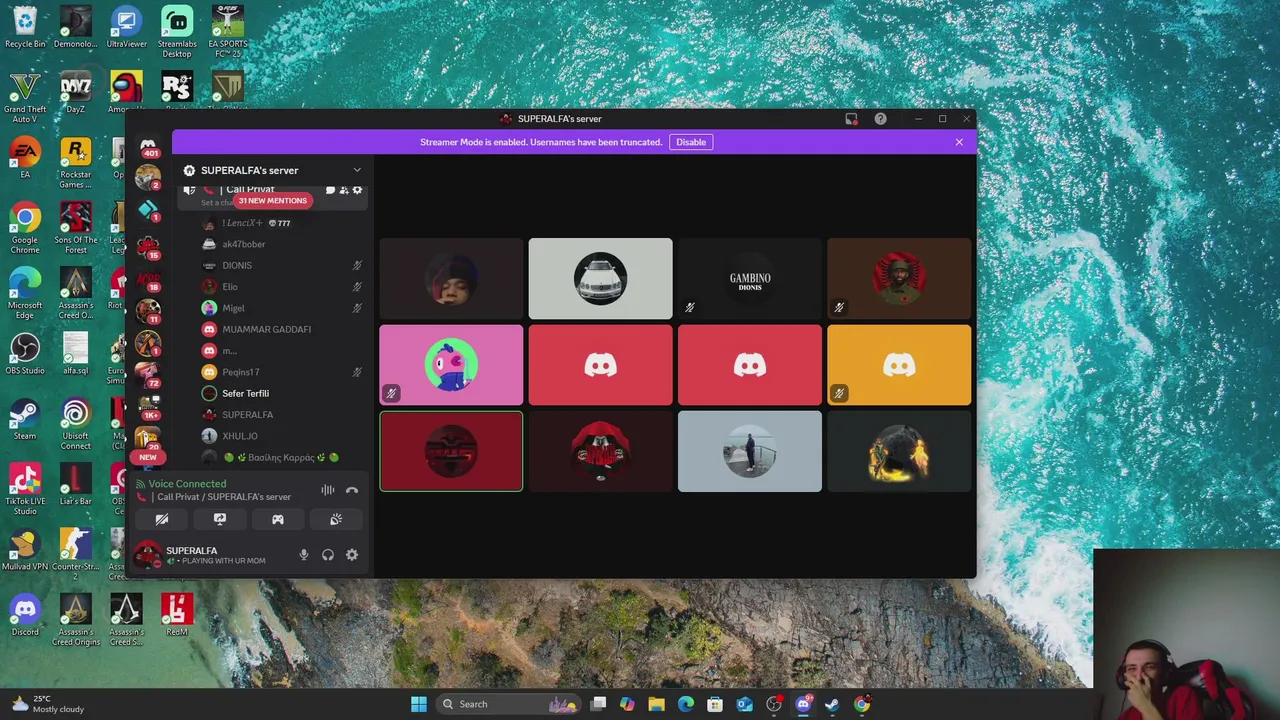Screen dimensions: 1280x720
Task: Dismiss the Streamer Mode banner
Action: tap(959, 142)
